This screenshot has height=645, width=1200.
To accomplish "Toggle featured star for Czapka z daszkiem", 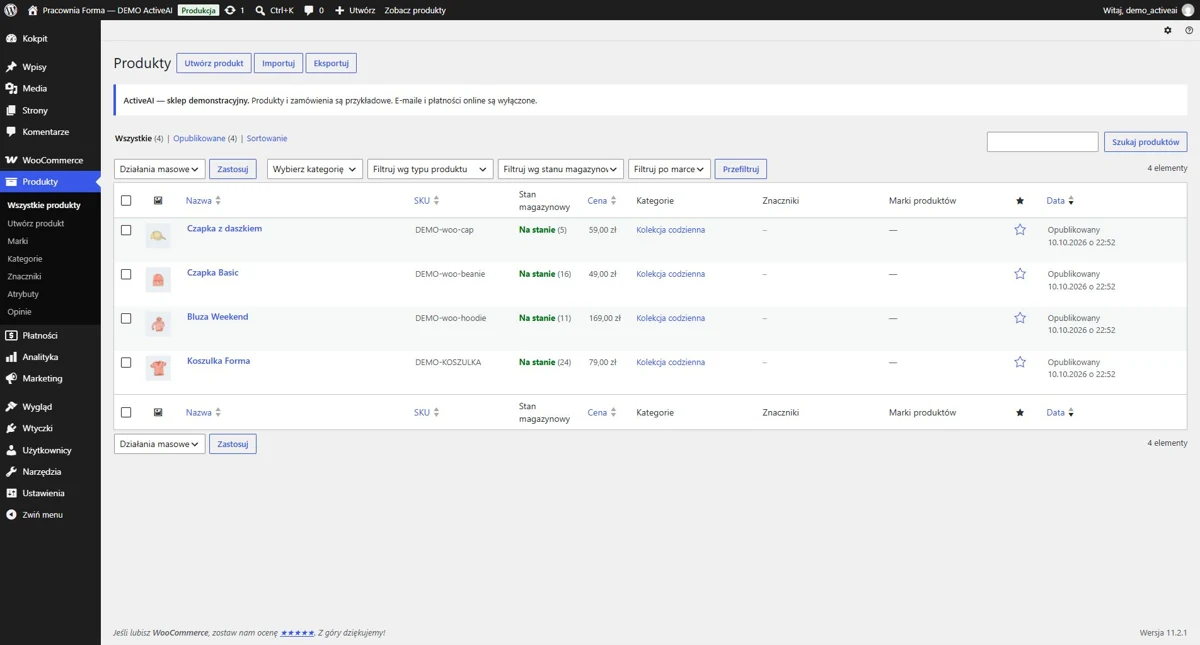I will (x=1020, y=230).
